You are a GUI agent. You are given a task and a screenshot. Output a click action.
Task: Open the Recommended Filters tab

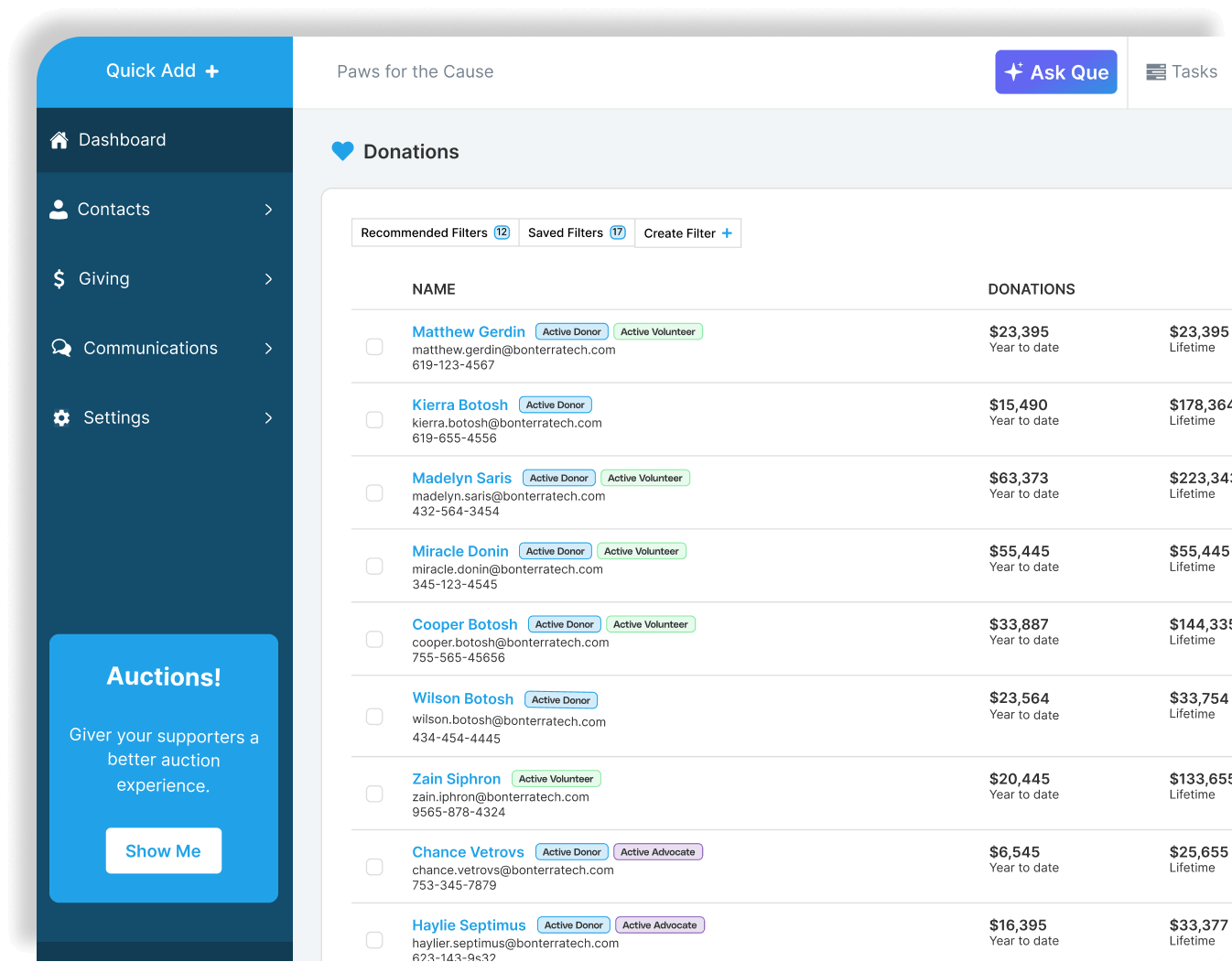pyautogui.click(x=434, y=232)
